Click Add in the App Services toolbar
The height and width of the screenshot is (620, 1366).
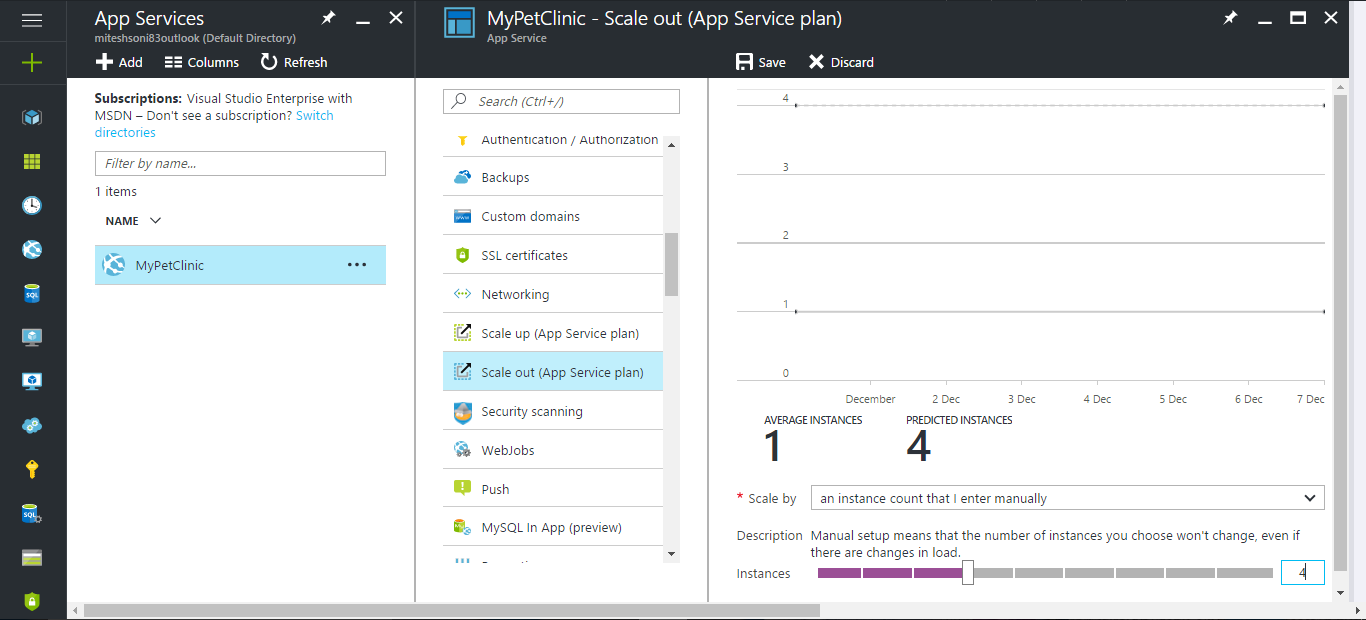[119, 62]
